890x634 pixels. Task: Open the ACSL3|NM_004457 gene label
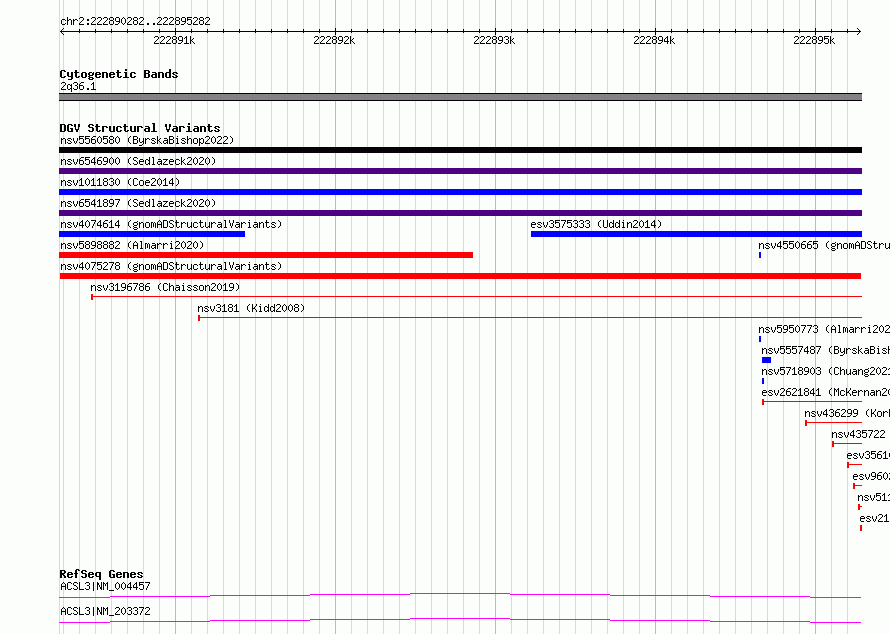[x=106, y=586]
